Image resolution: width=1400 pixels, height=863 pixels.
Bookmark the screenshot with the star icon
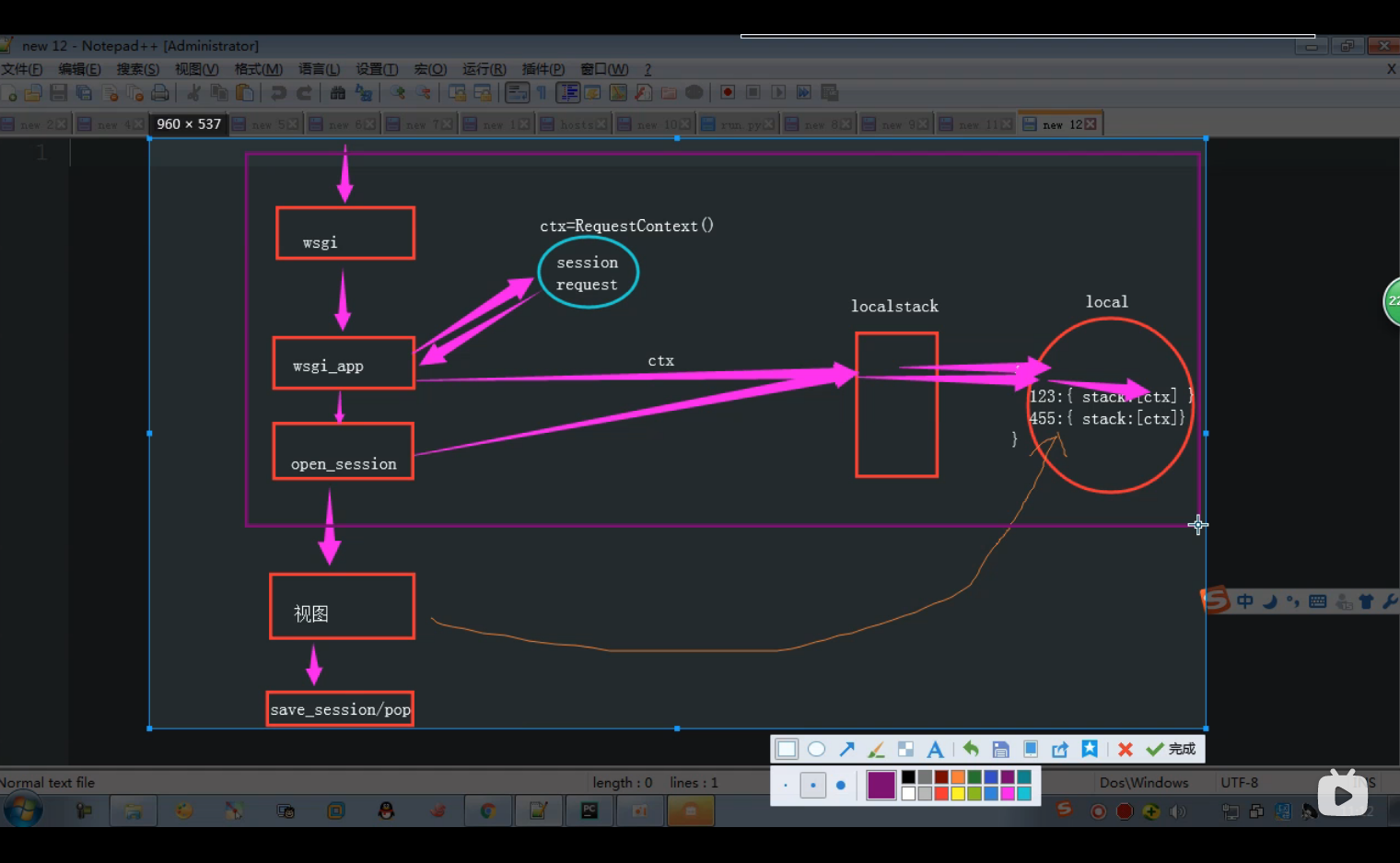[x=1090, y=749]
